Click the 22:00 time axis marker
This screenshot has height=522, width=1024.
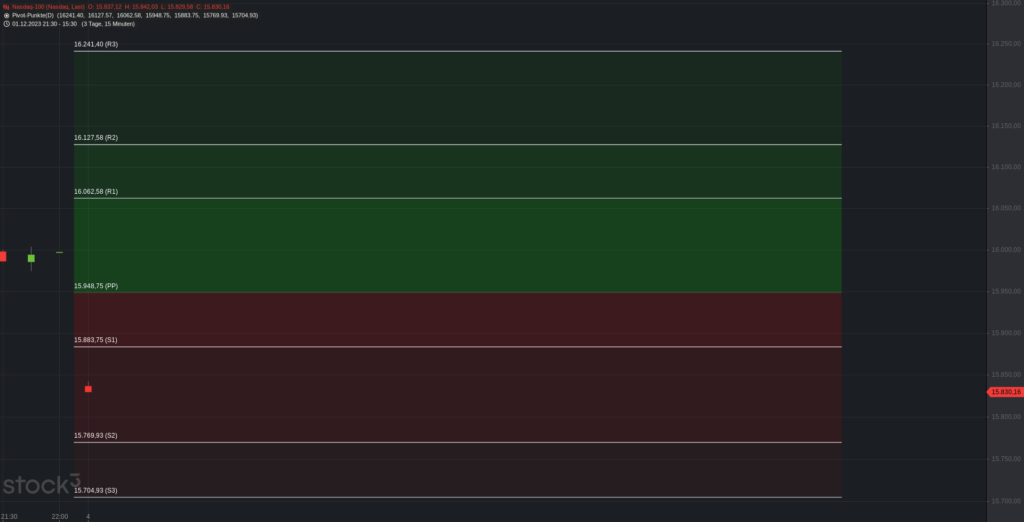point(59,517)
